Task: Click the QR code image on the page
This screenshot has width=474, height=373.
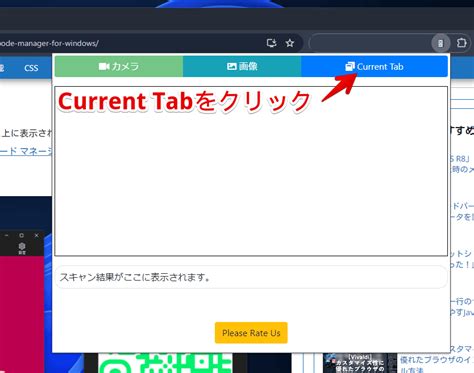Action: pyautogui.click(x=165, y=363)
